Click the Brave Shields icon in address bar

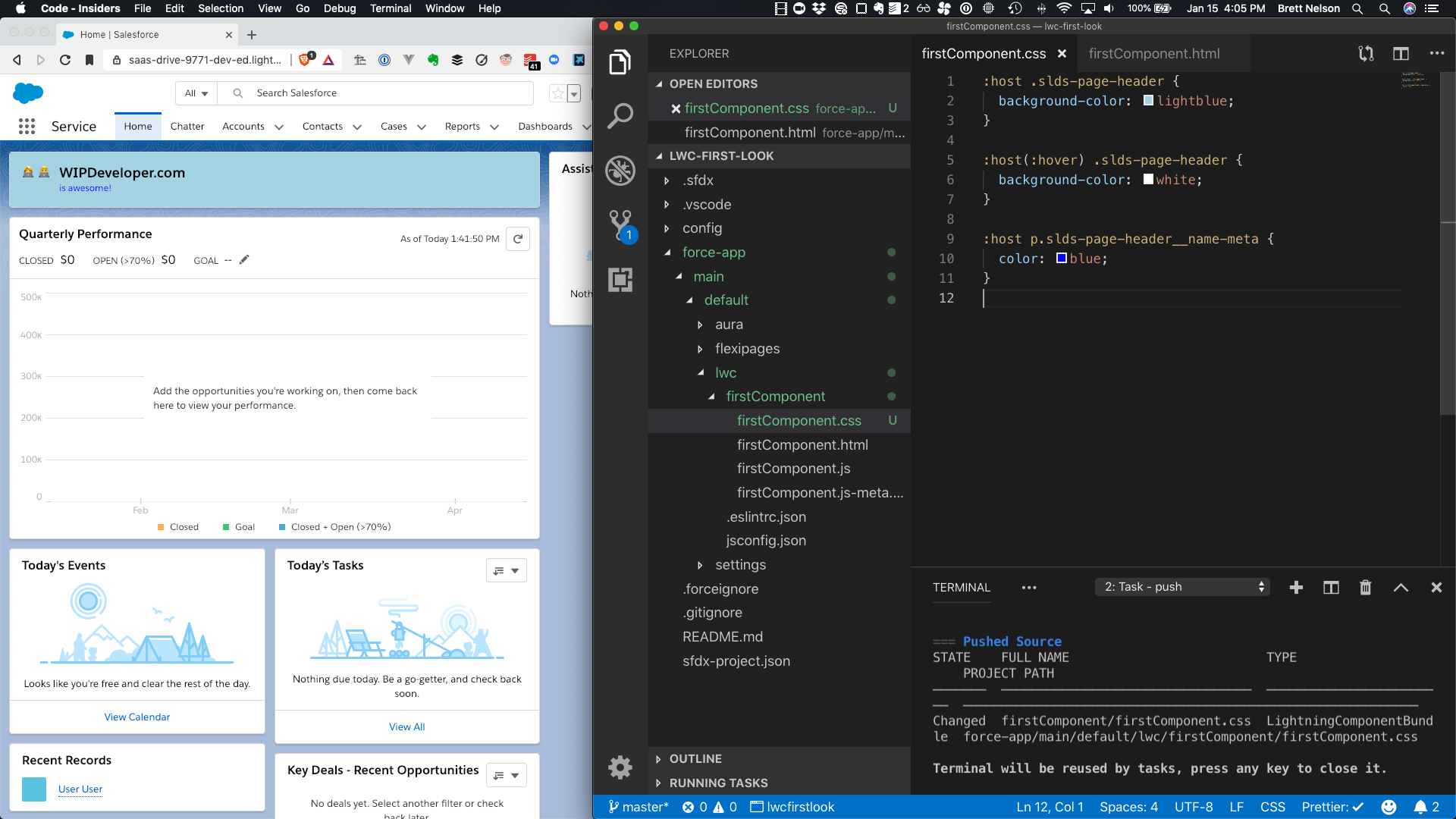(x=306, y=59)
